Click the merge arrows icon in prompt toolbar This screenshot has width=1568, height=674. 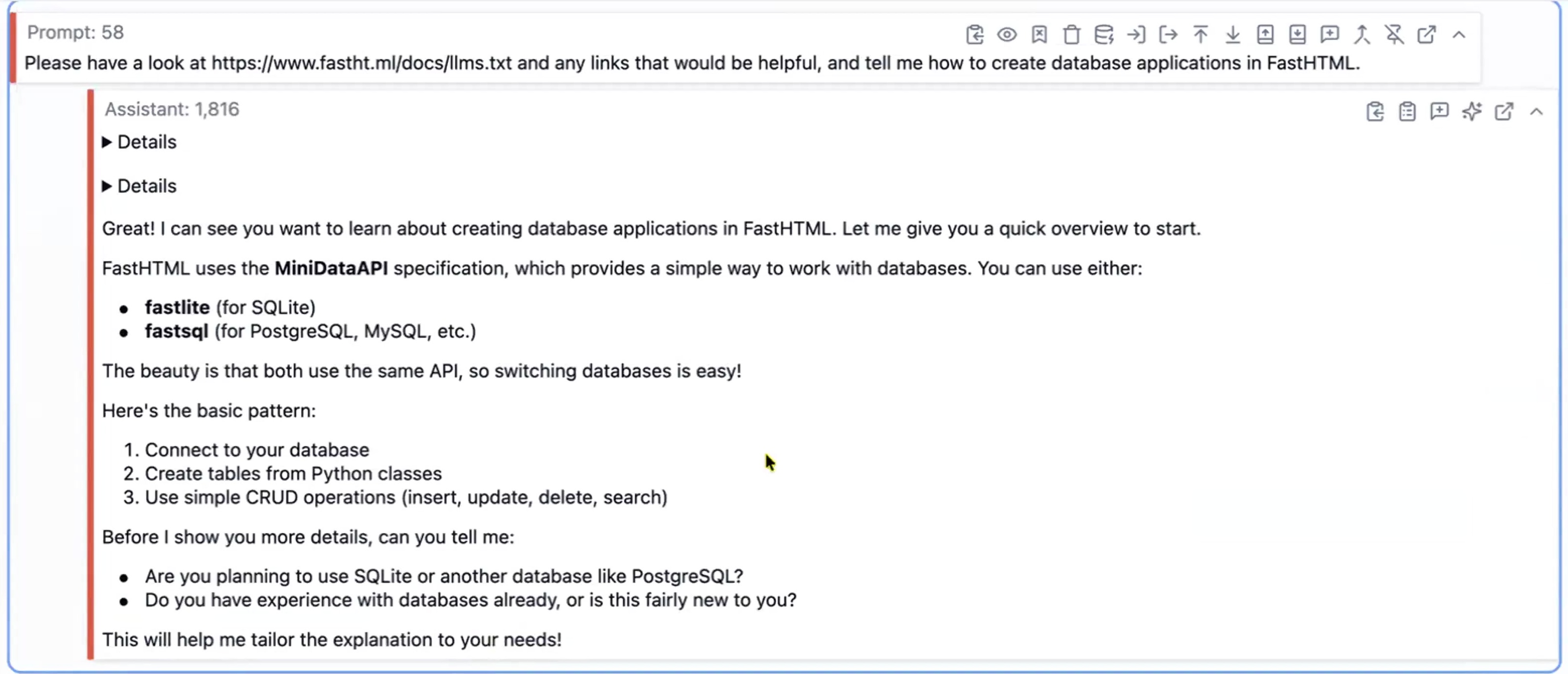pyautogui.click(x=1362, y=35)
